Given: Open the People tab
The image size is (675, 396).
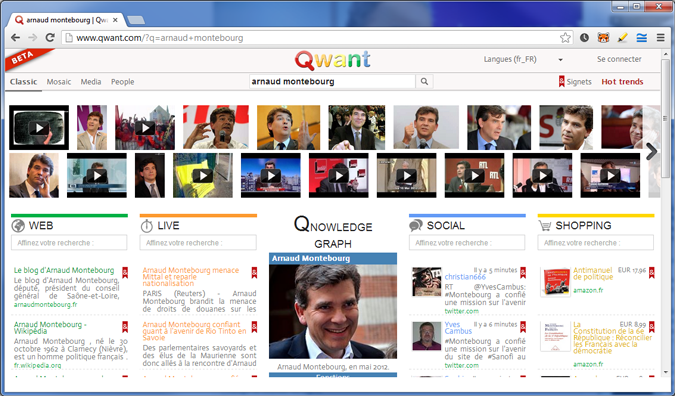Looking at the screenshot, I should pyautogui.click(x=123, y=82).
